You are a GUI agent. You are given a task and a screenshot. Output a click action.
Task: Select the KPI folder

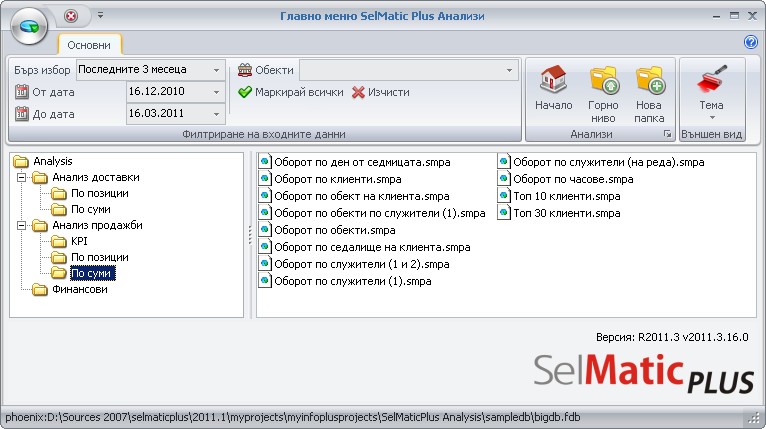(79, 241)
